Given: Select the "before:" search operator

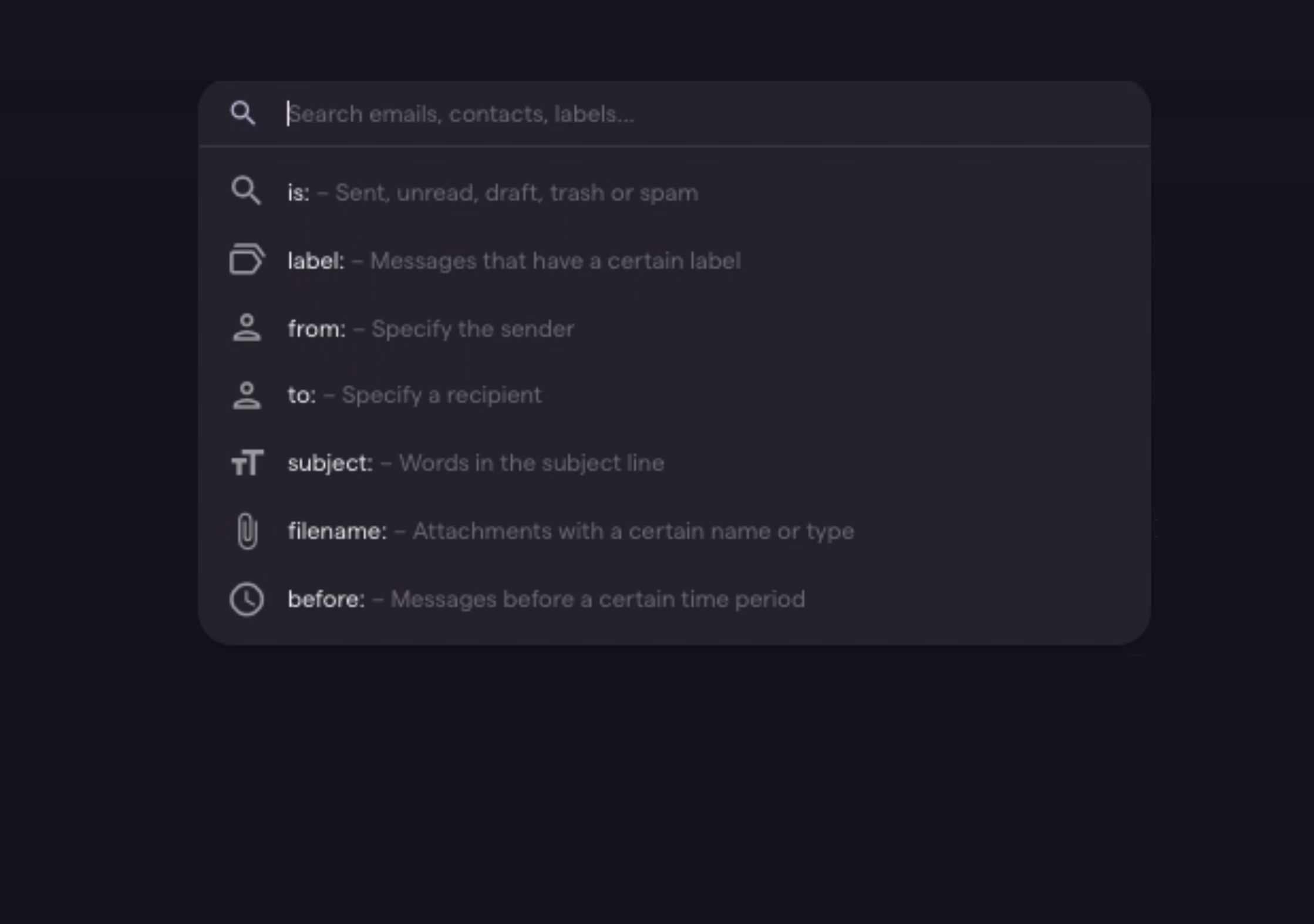Looking at the screenshot, I should point(326,599).
